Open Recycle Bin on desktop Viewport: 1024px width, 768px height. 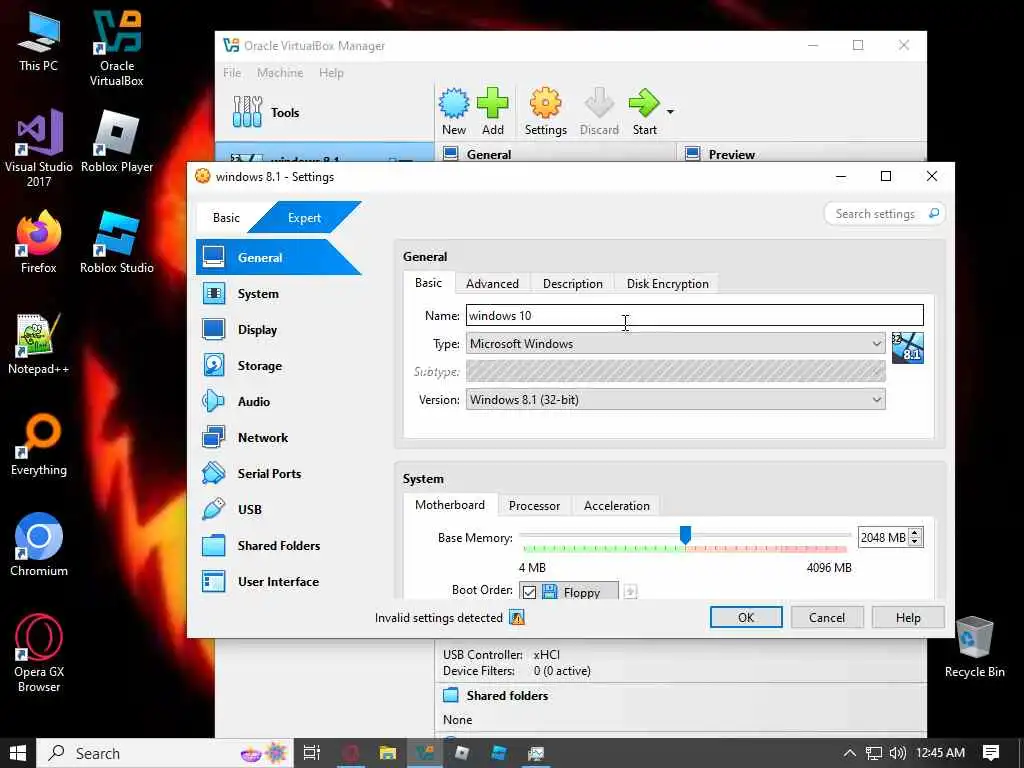point(974,647)
